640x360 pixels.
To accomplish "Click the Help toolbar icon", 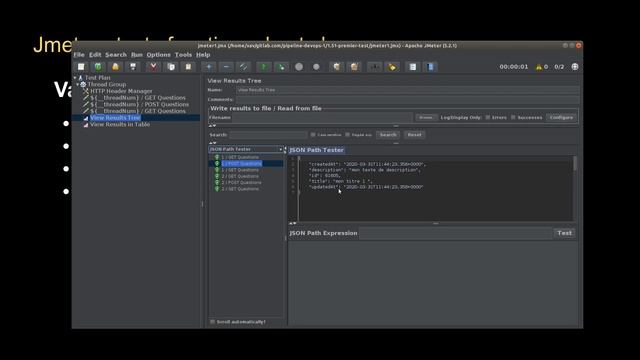I will [x=430, y=67].
